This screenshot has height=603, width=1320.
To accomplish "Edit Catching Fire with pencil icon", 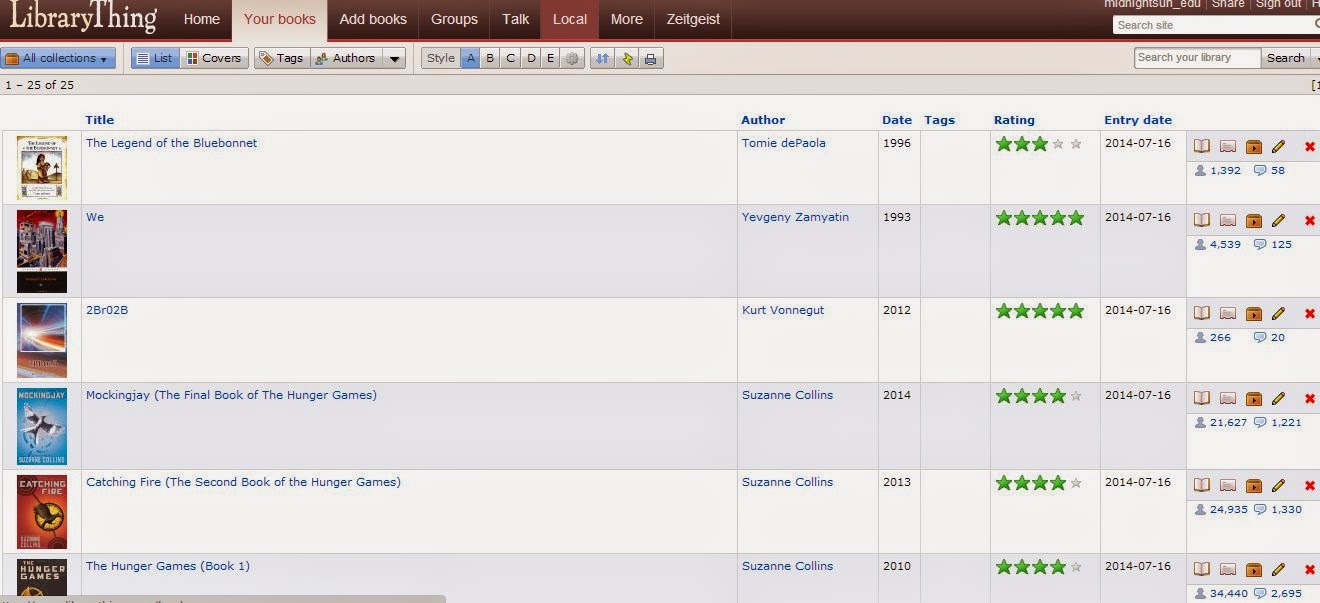I will (x=1278, y=485).
